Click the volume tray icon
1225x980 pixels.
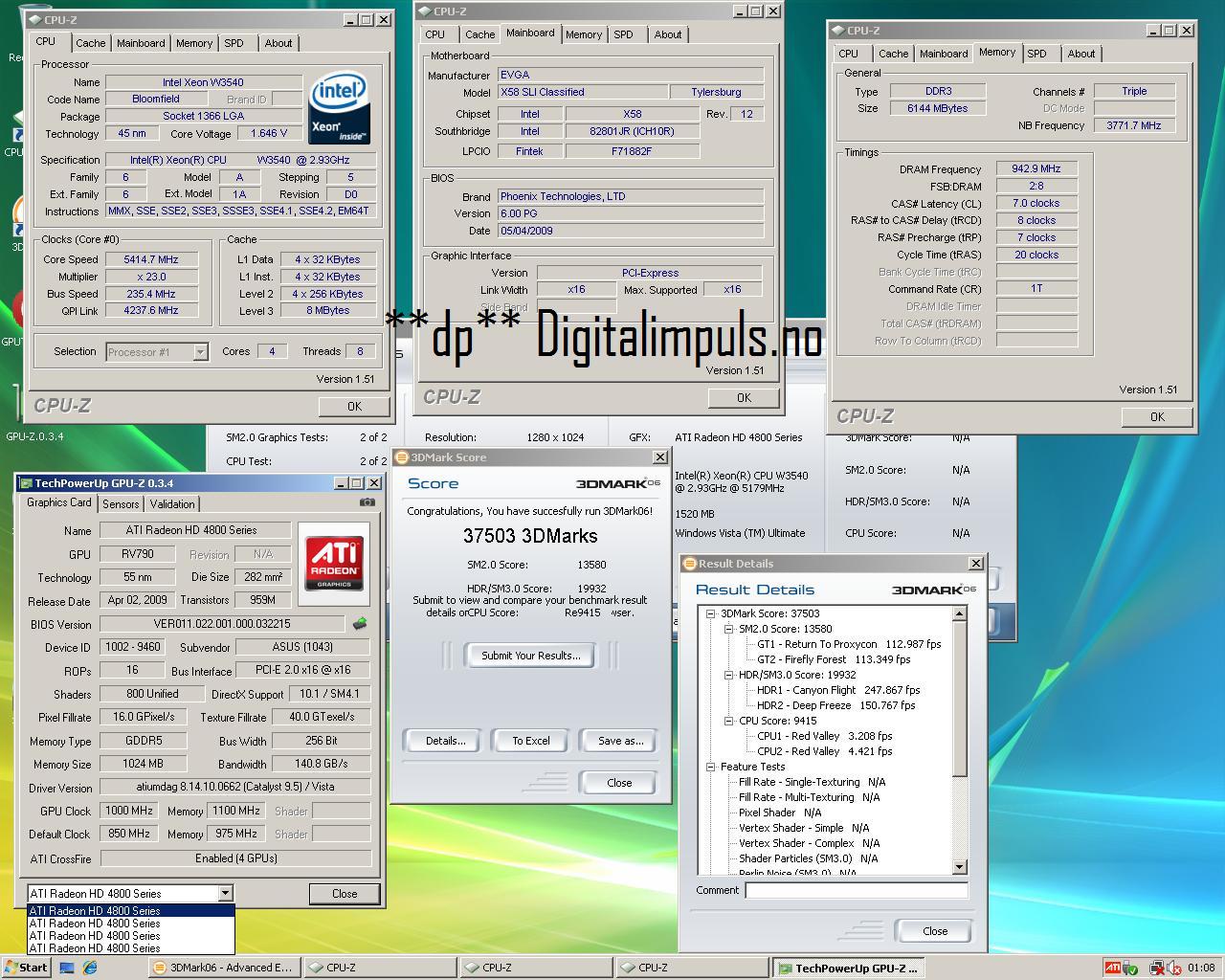tap(1173, 968)
